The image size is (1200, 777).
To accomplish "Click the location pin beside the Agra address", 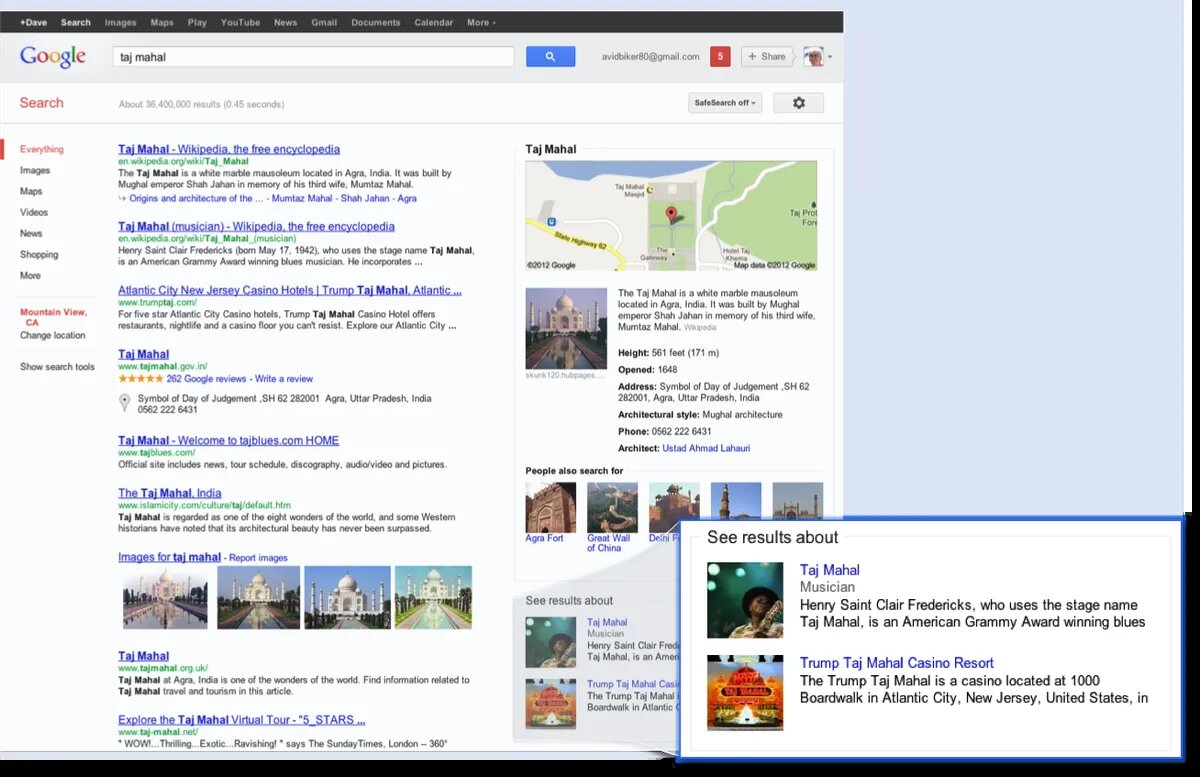I will pyautogui.click(x=124, y=403).
